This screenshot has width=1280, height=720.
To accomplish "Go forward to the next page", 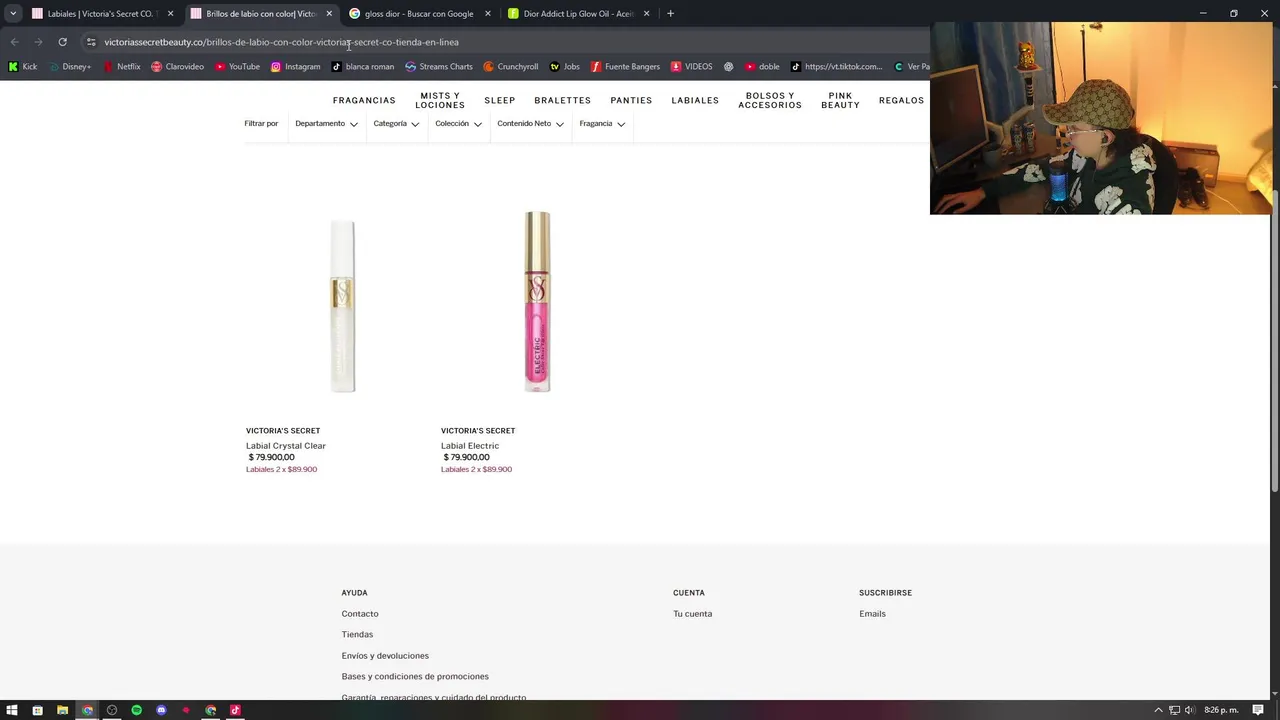I will 38,42.
